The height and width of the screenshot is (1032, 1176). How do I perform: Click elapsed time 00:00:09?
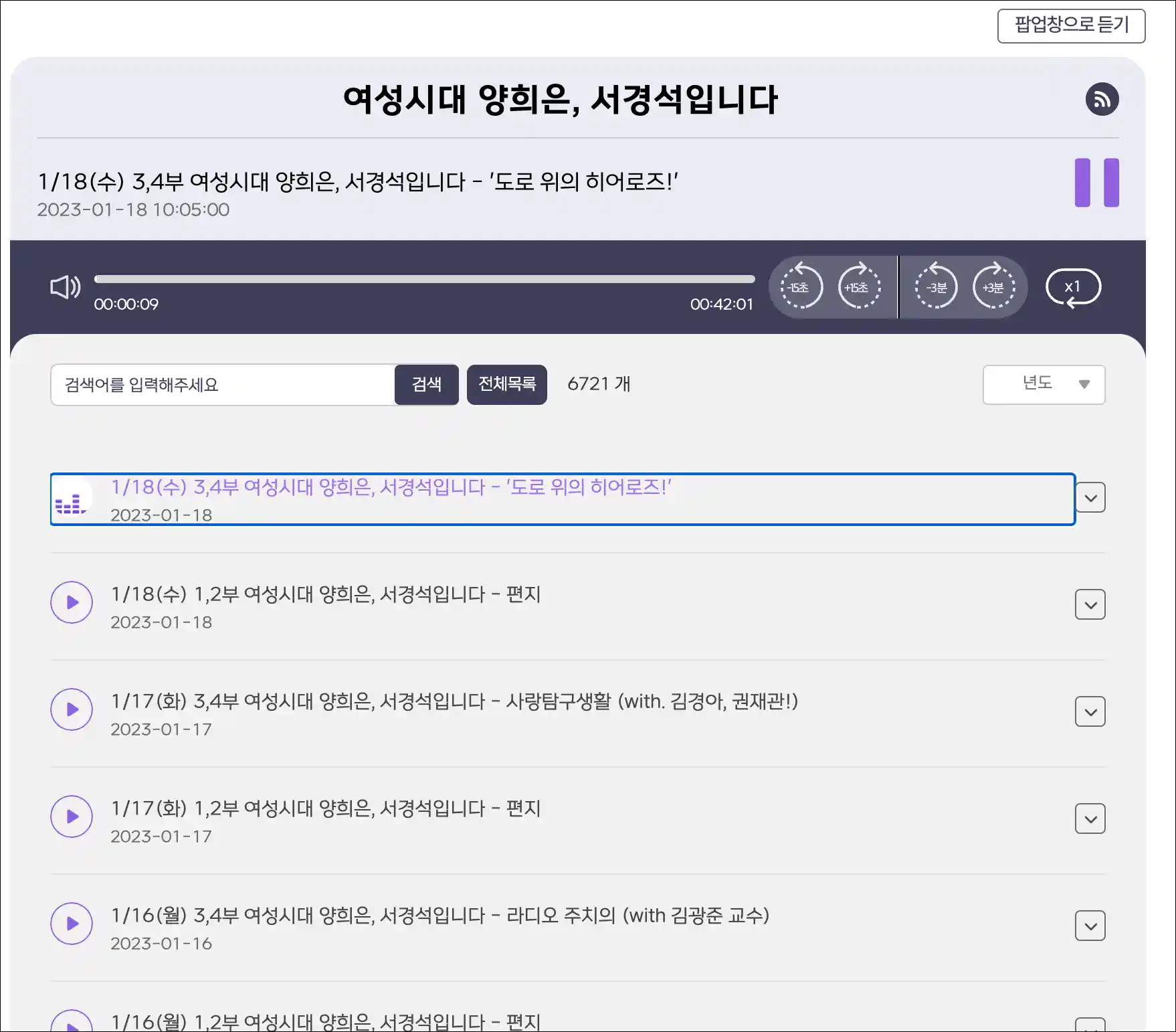tap(126, 305)
